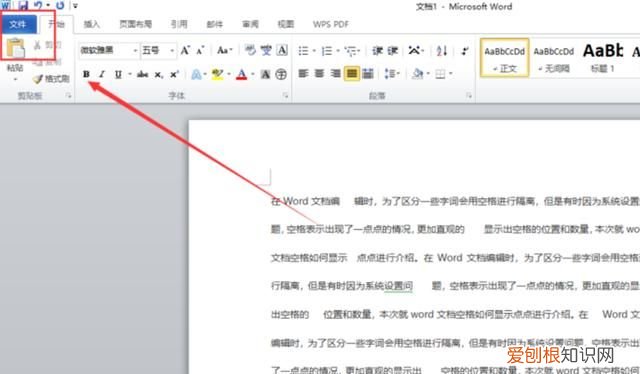The image size is (640, 374).
Task: Switch to the 视图 (View) tab
Action: [286, 24]
